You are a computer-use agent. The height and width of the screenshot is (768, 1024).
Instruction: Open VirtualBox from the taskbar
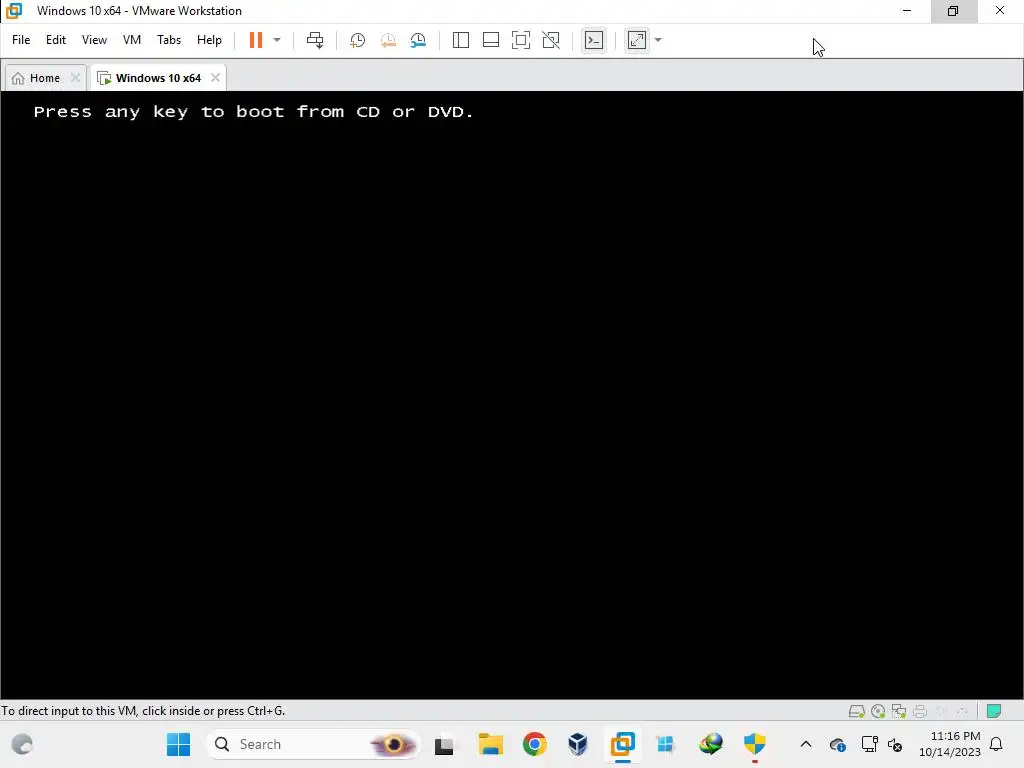click(x=578, y=744)
